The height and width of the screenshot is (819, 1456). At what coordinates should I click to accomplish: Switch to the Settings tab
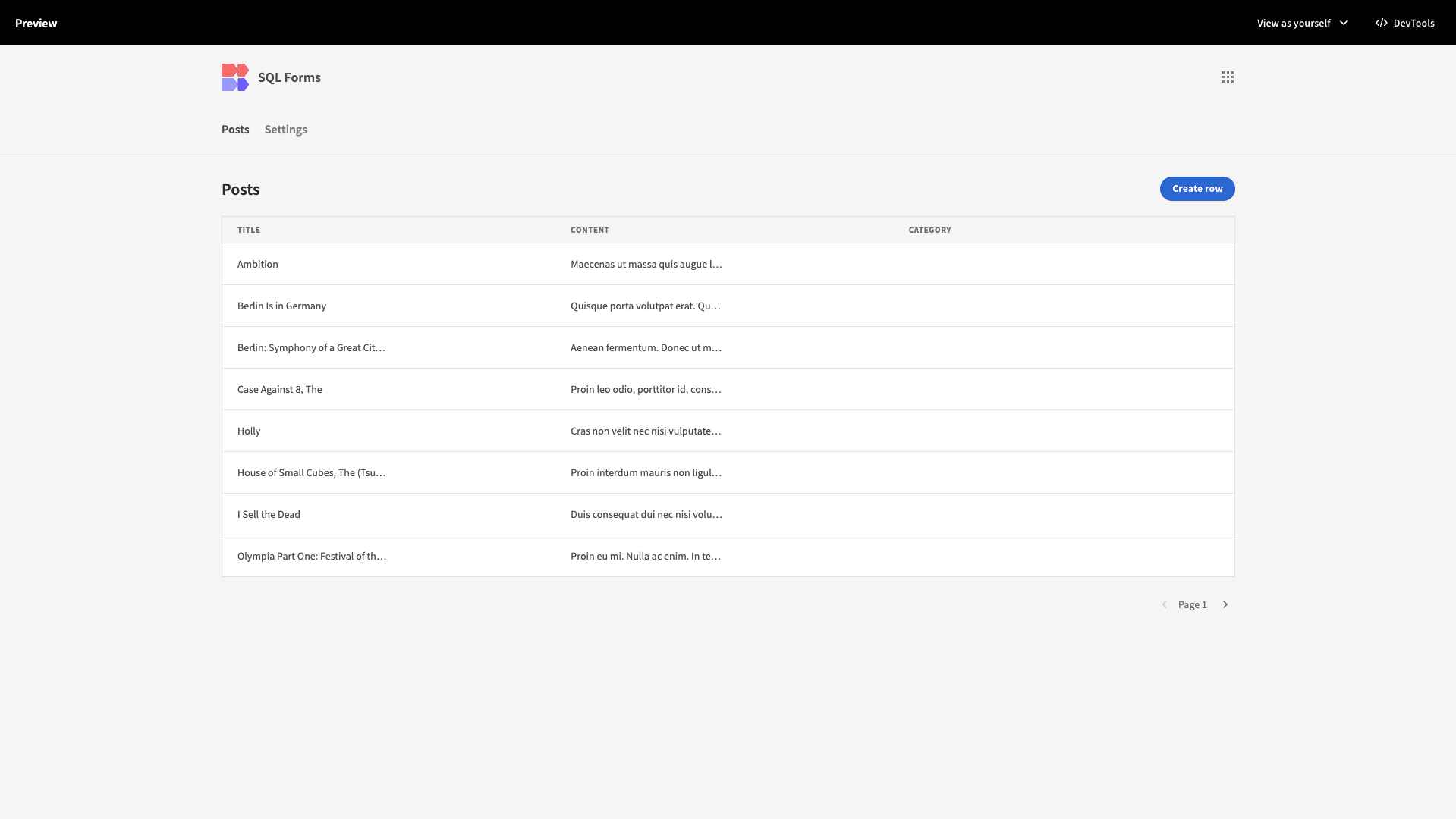[x=285, y=129]
